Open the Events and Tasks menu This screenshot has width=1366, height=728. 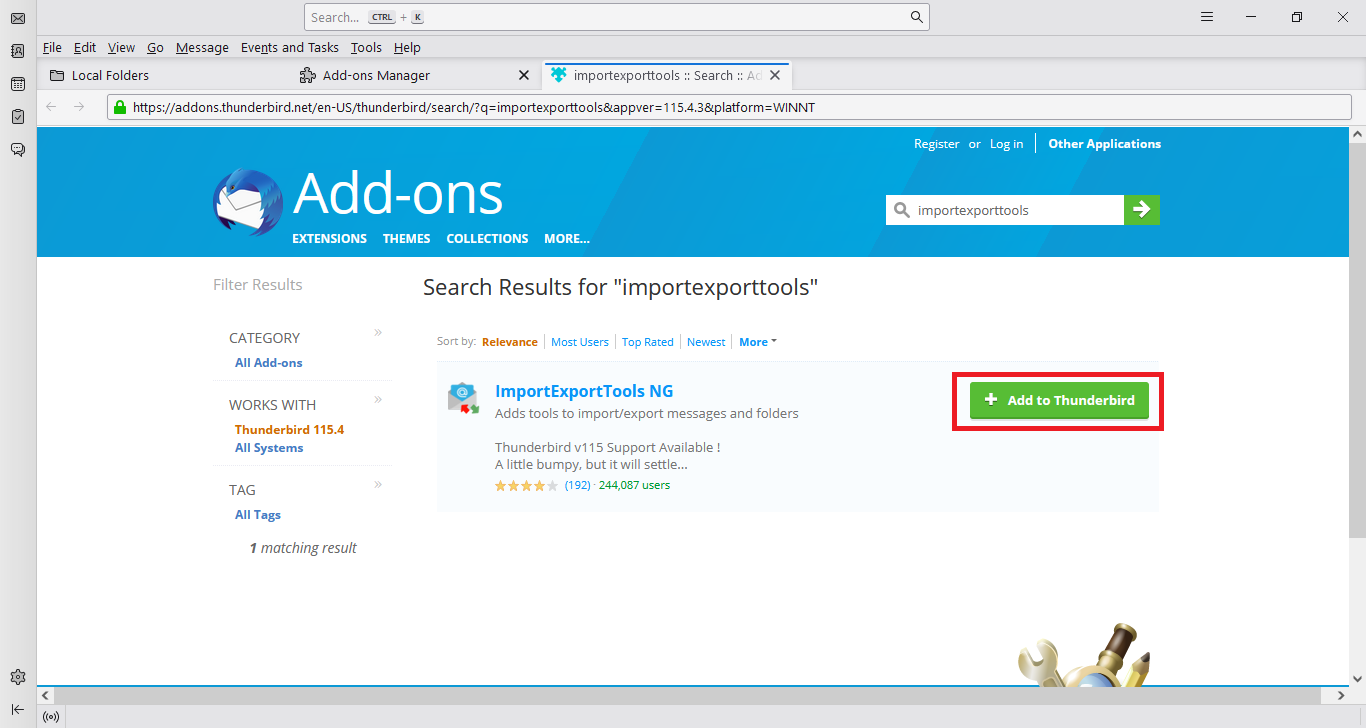point(290,47)
